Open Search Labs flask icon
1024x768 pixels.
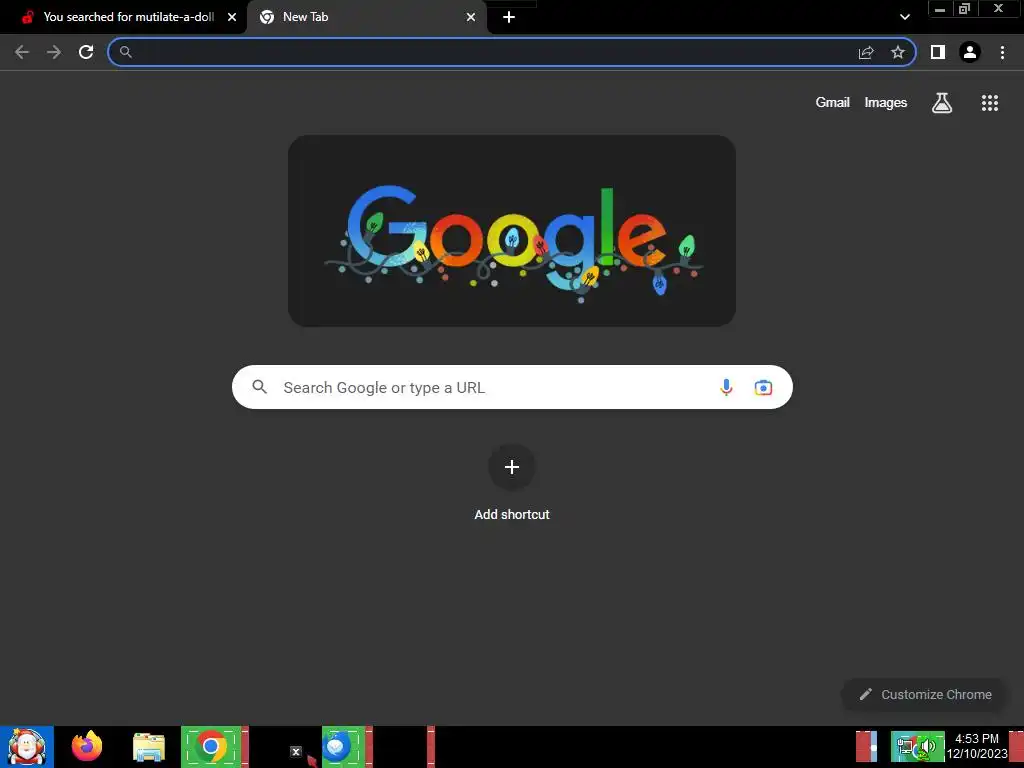click(x=942, y=103)
